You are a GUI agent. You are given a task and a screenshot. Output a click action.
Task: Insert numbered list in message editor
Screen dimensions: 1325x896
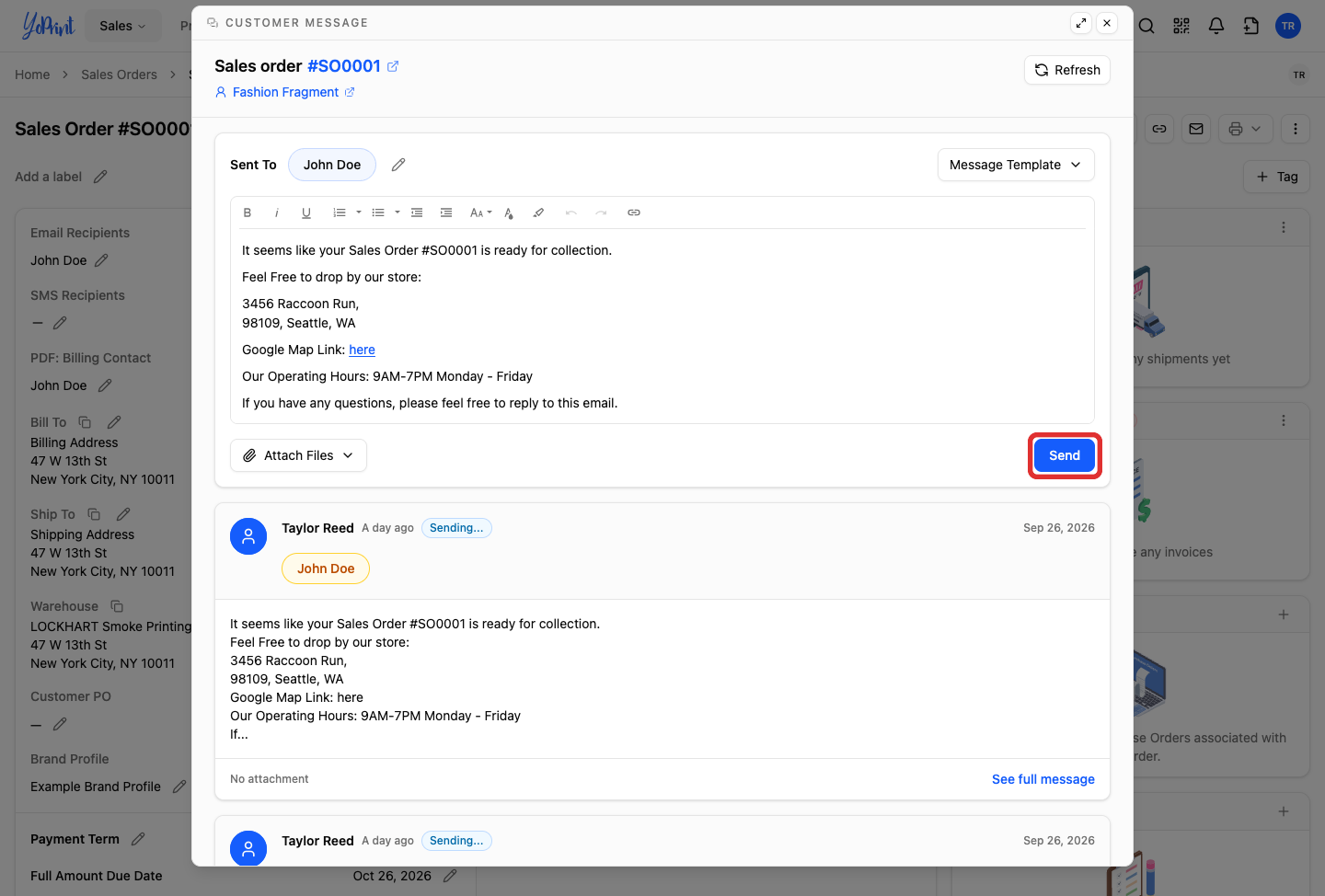340,213
